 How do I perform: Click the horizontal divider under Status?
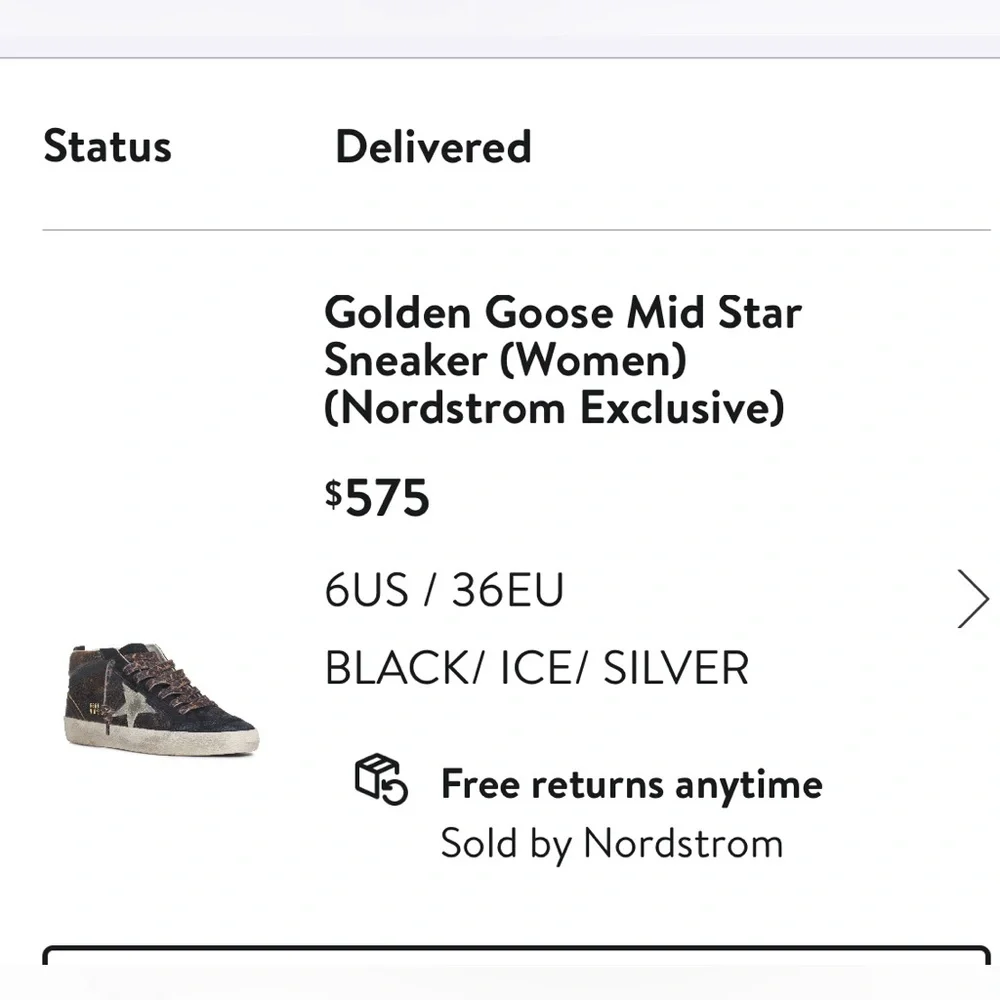(500, 228)
